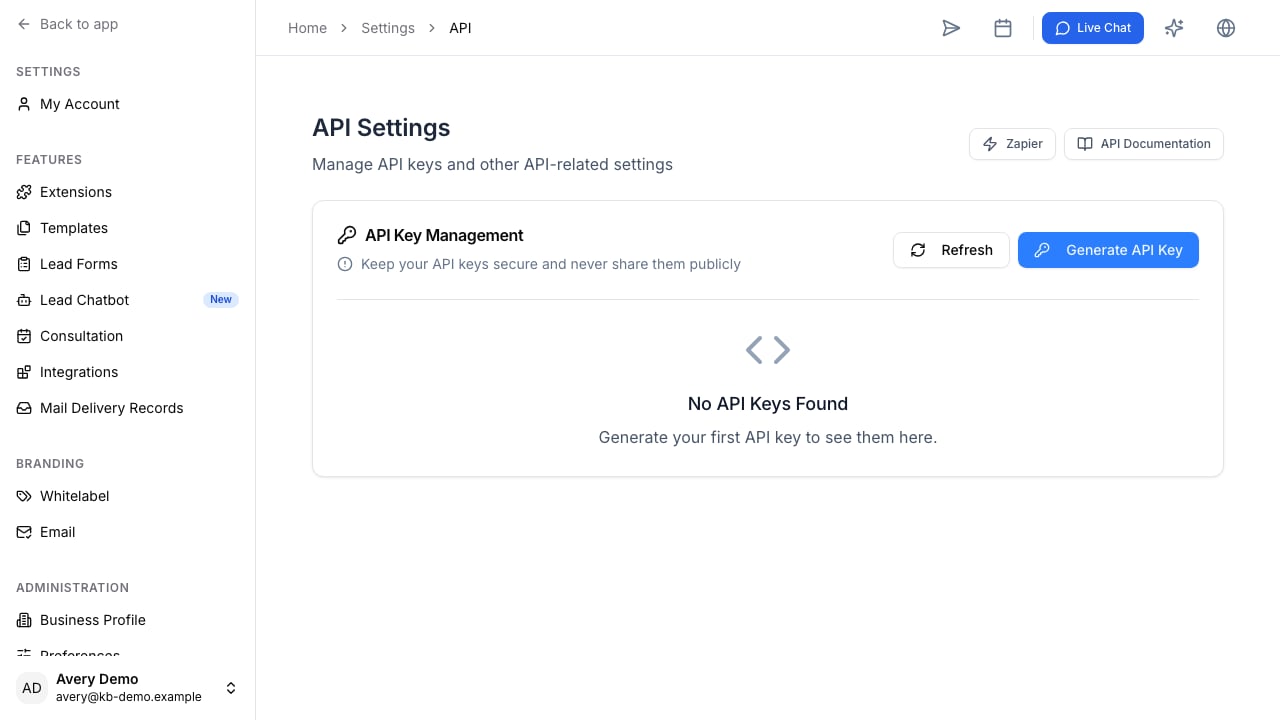This screenshot has height=720, width=1280.
Task: Open Integrations section
Action: 128,372
